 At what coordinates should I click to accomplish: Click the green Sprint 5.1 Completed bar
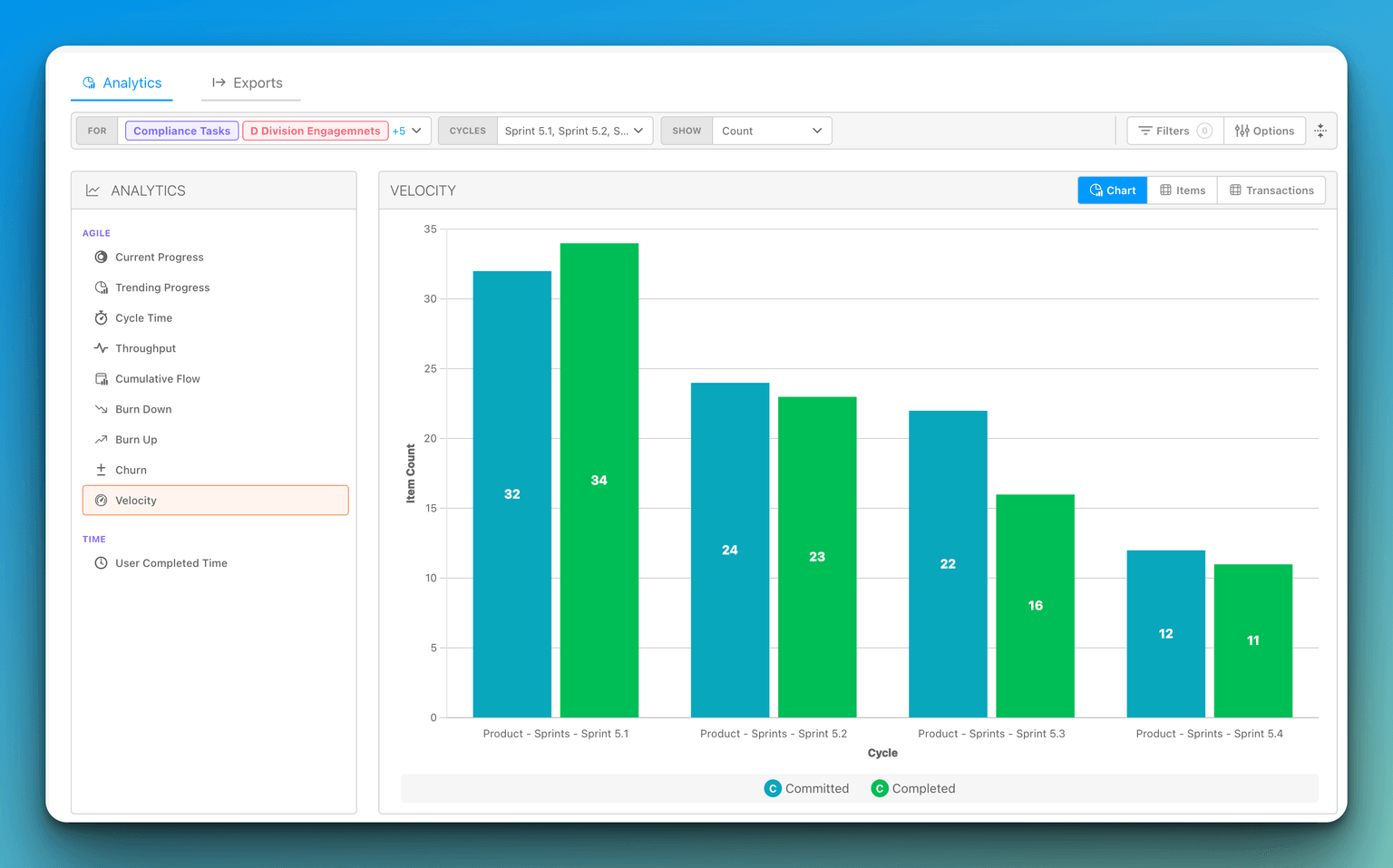coord(599,481)
